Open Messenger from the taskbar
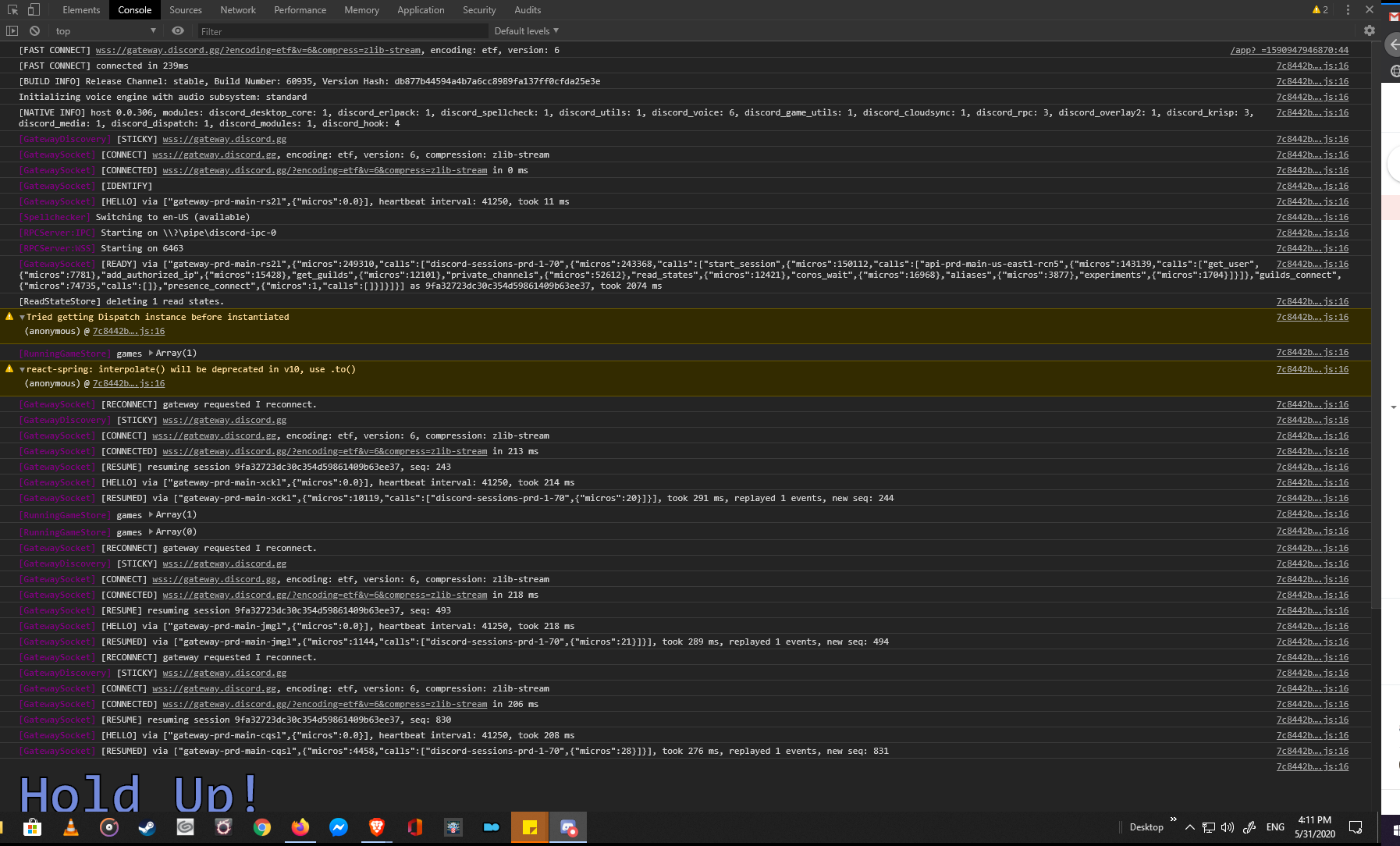1400x846 pixels. coord(339,827)
